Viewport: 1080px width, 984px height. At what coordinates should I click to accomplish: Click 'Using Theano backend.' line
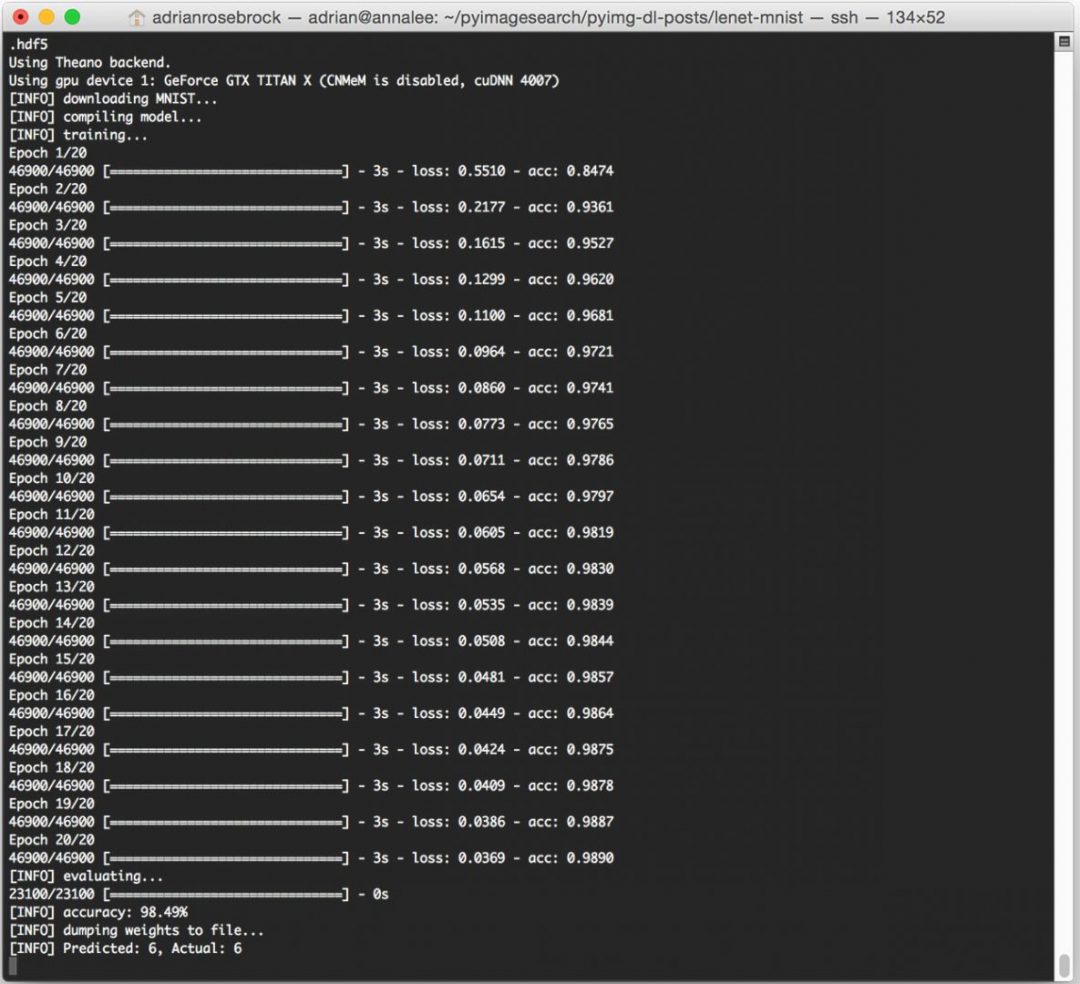pyautogui.click(x=90, y=63)
